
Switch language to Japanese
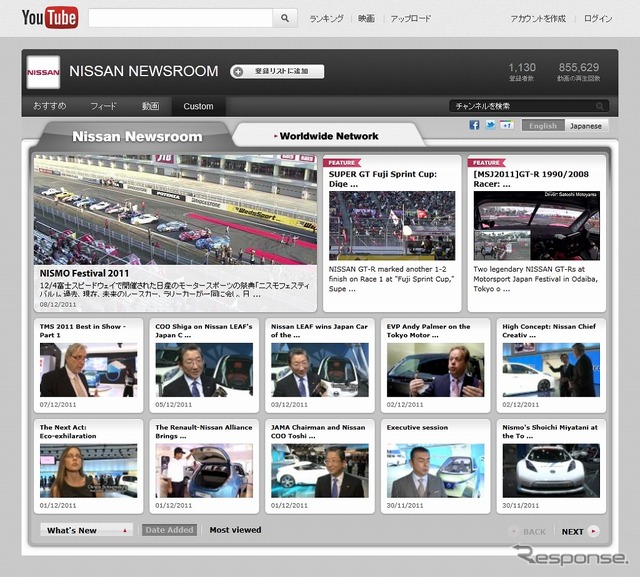pos(586,126)
